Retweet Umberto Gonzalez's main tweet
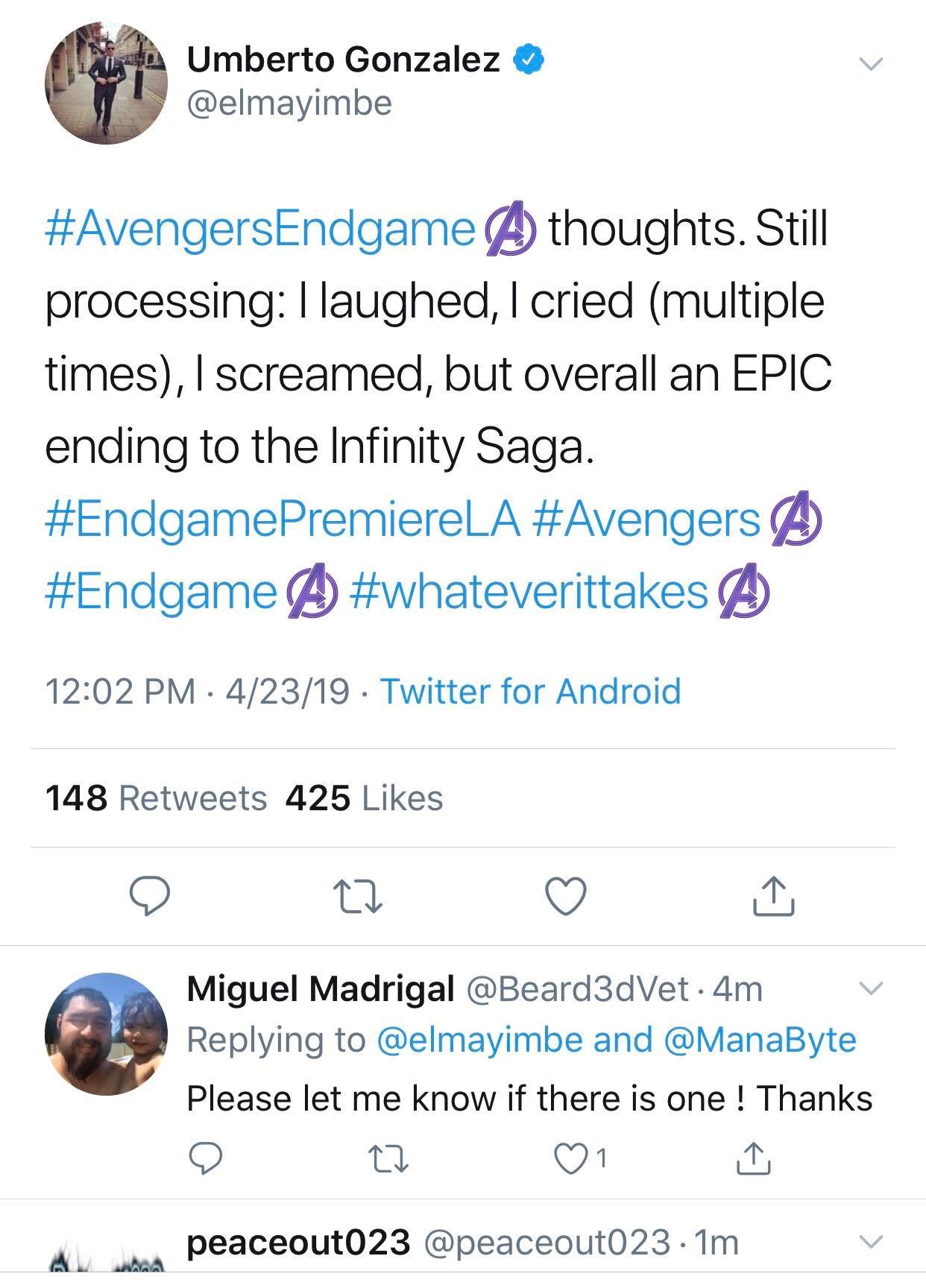 358,896
